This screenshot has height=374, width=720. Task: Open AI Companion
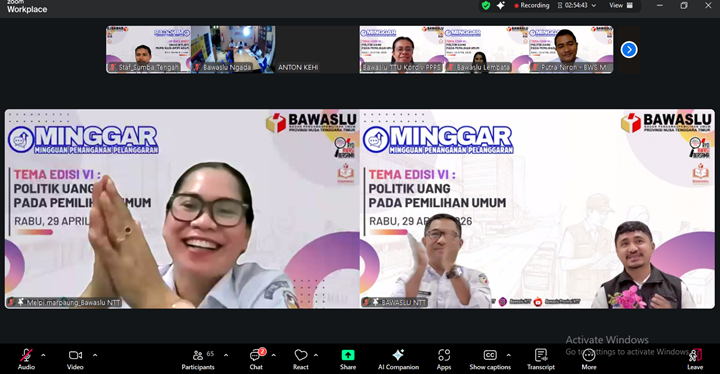(398, 359)
